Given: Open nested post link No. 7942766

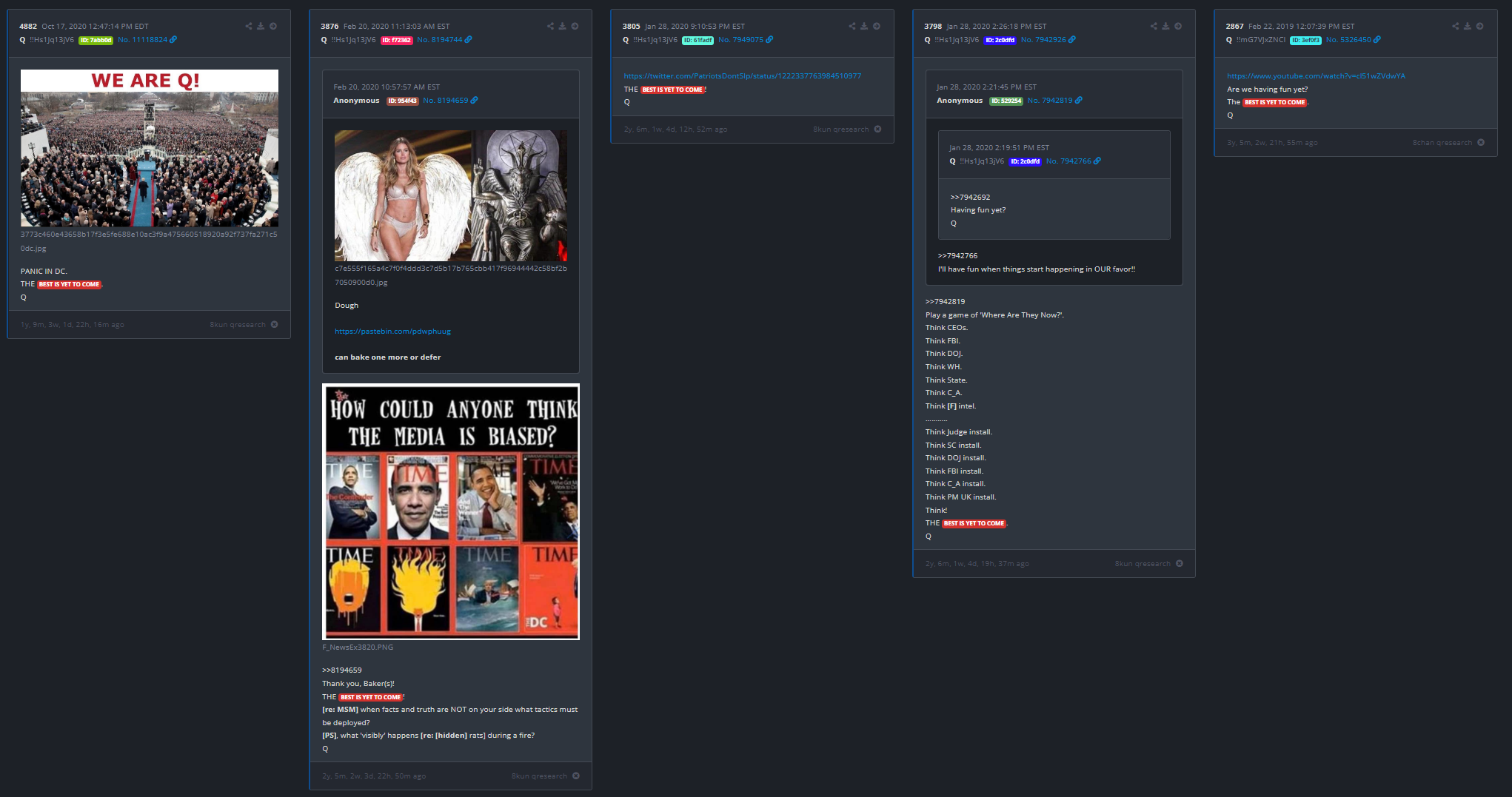Looking at the screenshot, I should tap(1068, 161).
